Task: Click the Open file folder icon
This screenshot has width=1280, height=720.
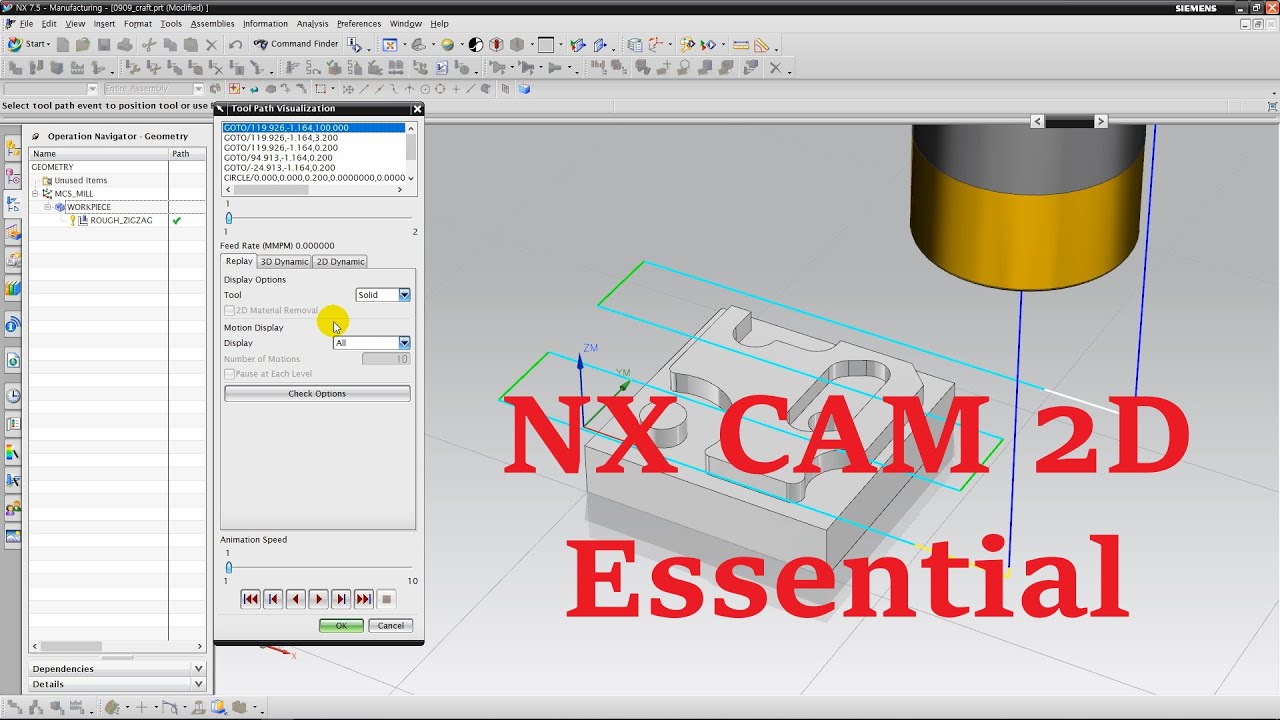Action: click(x=83, y=44)
